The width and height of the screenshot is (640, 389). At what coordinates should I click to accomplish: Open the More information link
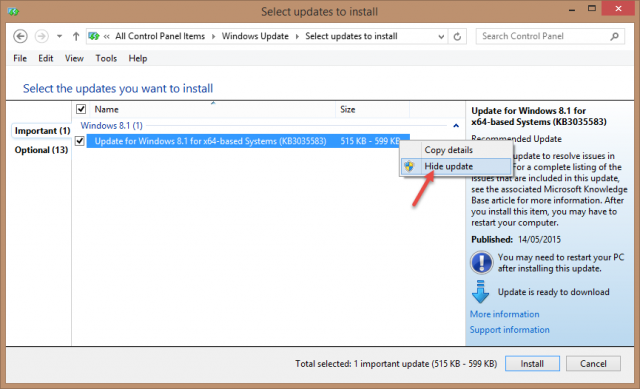504,314
